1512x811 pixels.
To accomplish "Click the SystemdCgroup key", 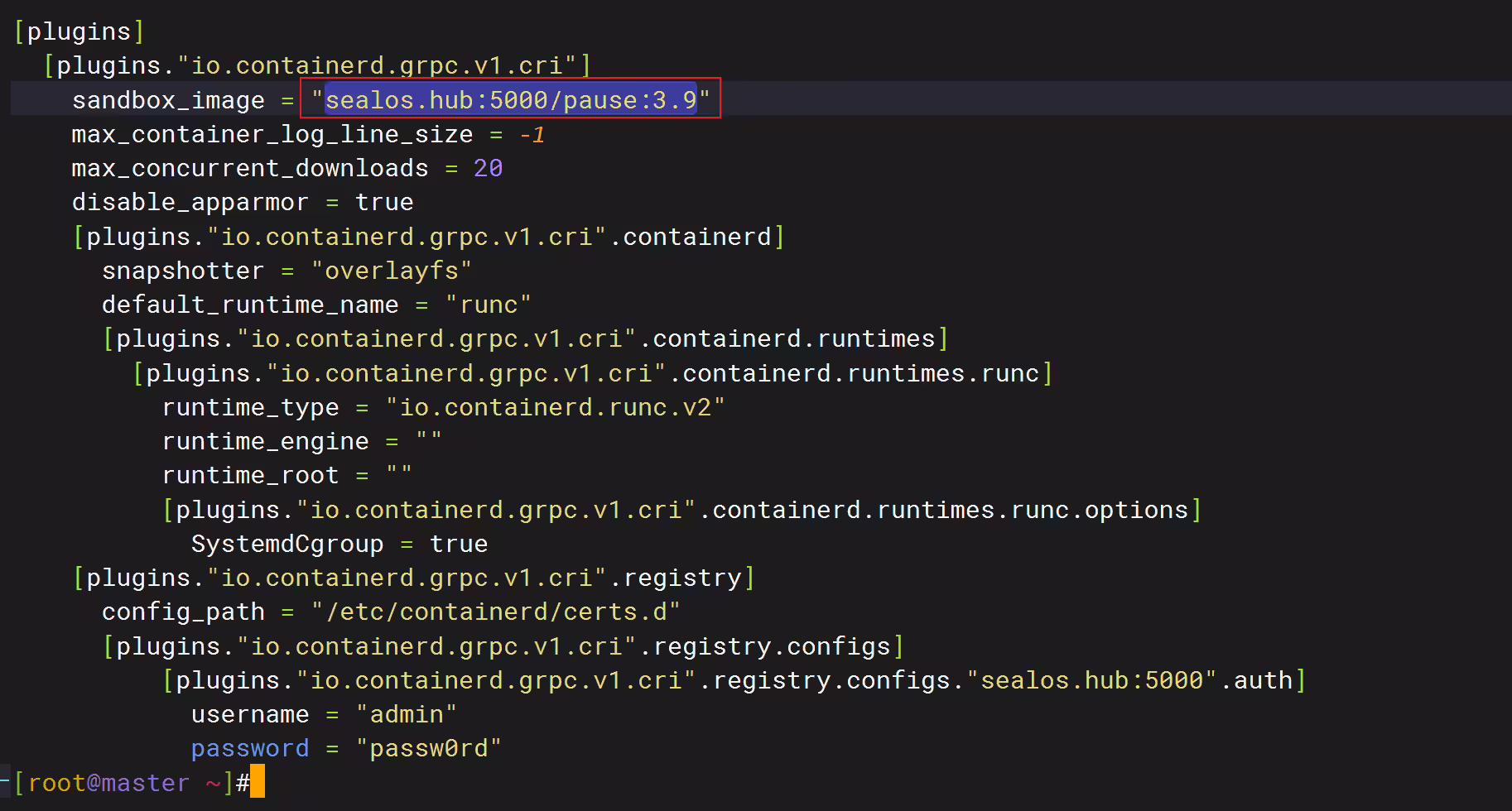I will point(287,544).
